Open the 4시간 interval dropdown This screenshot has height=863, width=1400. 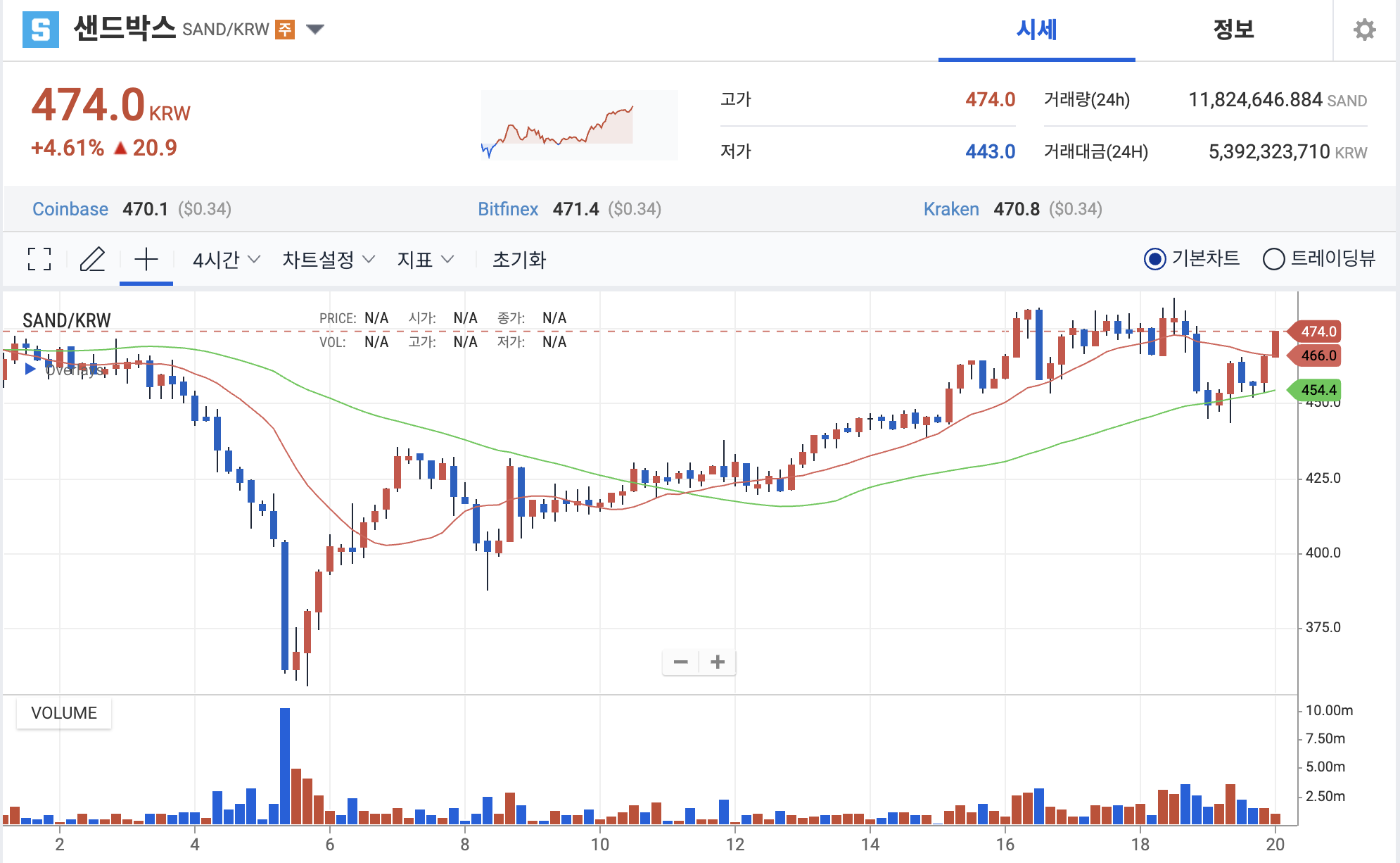226,260
